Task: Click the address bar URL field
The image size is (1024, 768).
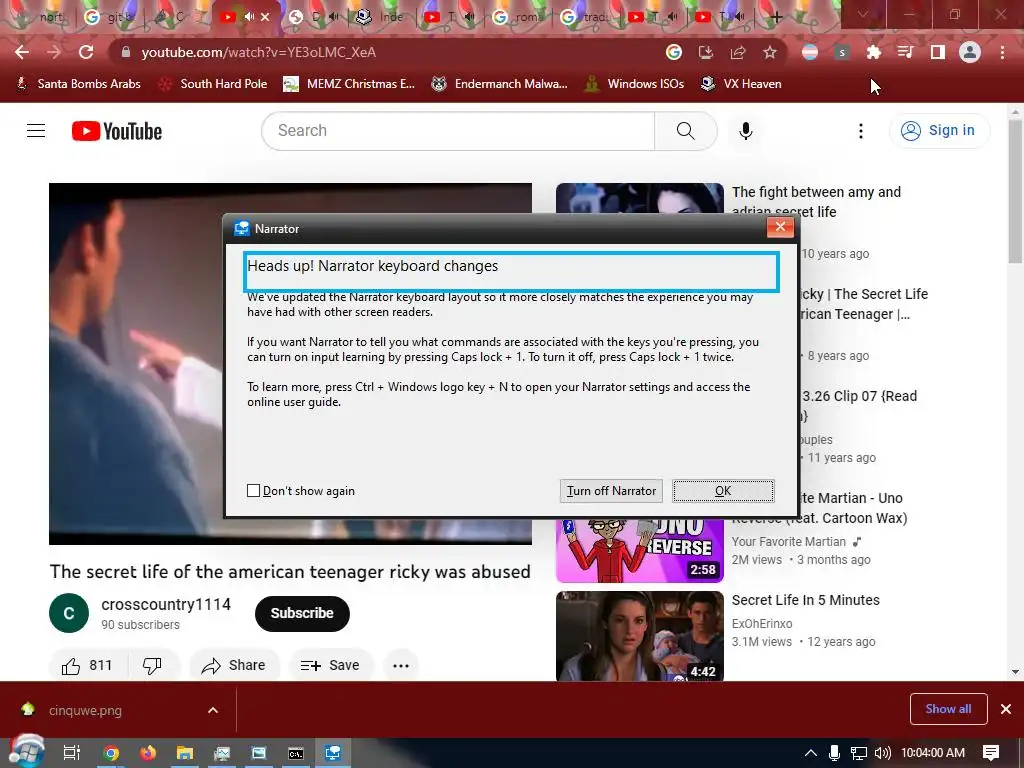Action: [392, 52]
